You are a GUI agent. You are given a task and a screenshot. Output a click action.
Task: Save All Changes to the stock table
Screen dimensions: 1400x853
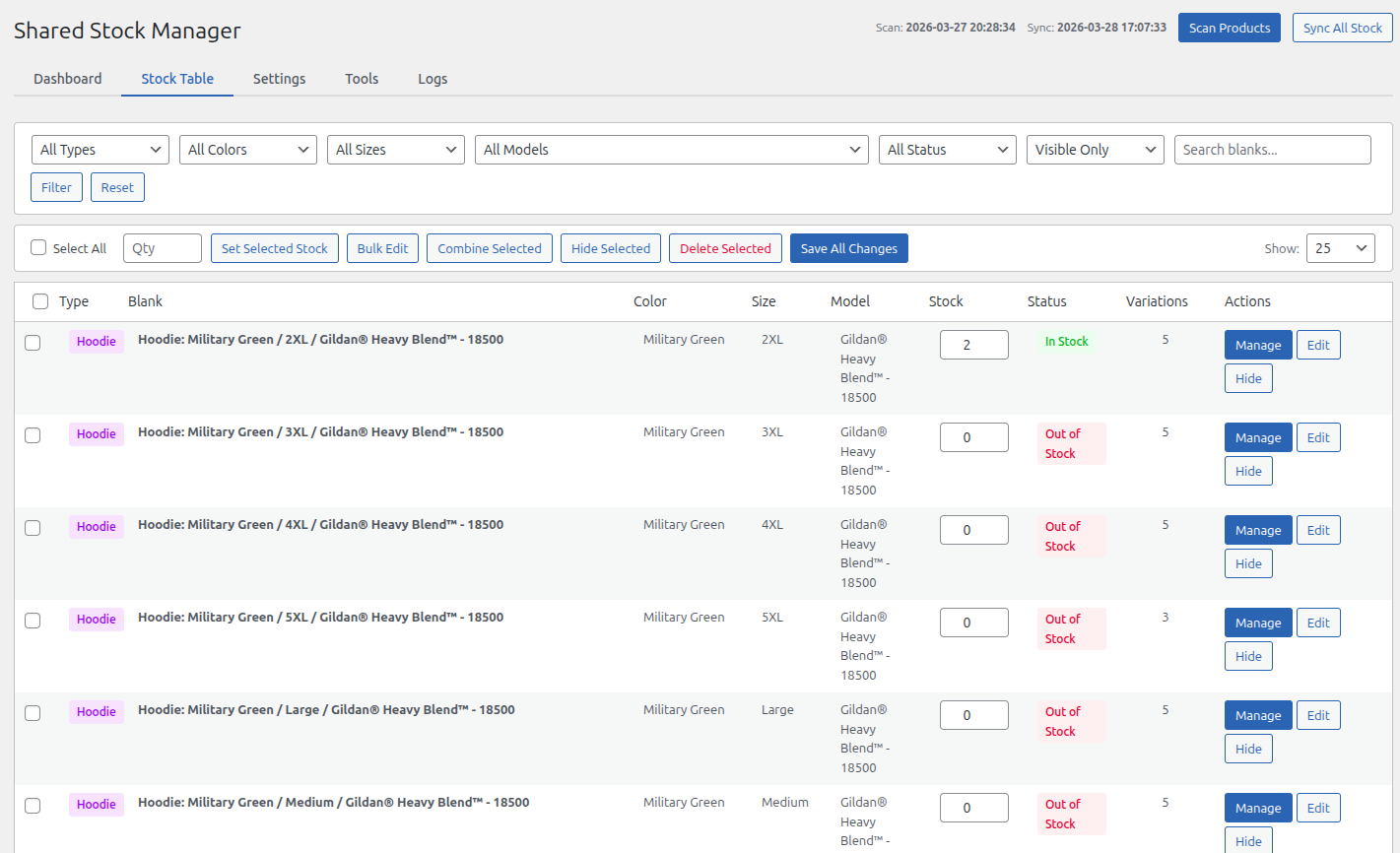pos(848,248)
